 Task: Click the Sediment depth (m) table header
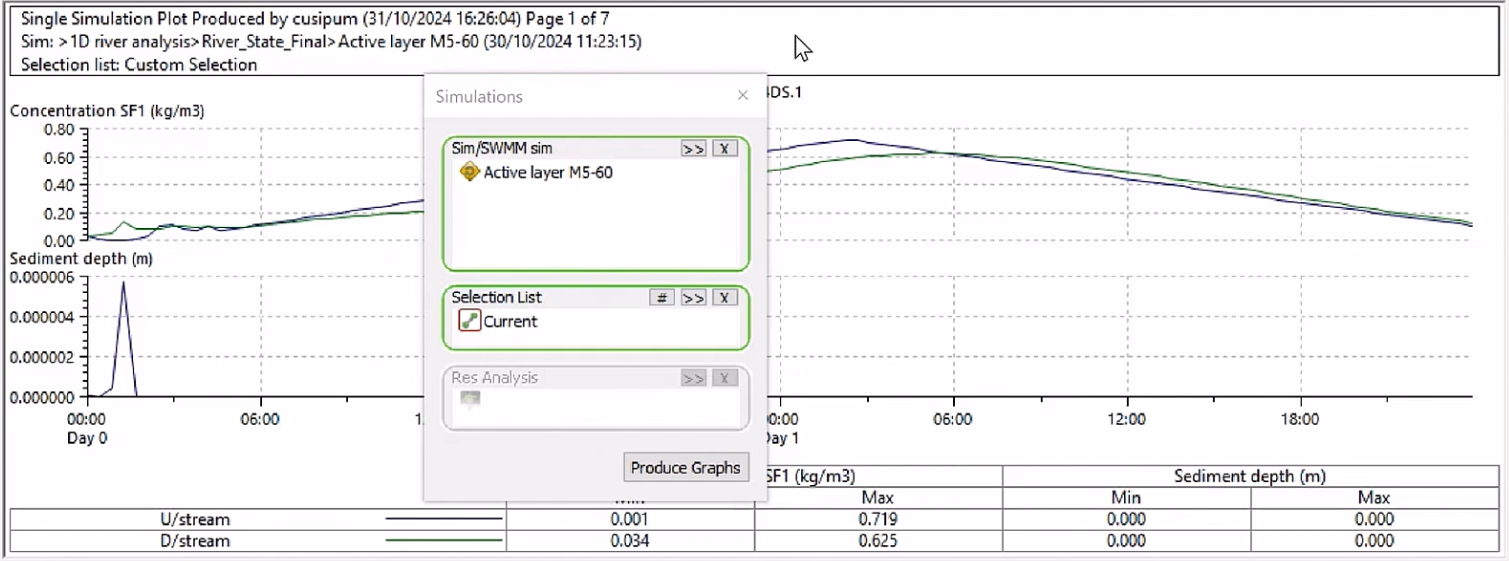tap(1250, 477)
